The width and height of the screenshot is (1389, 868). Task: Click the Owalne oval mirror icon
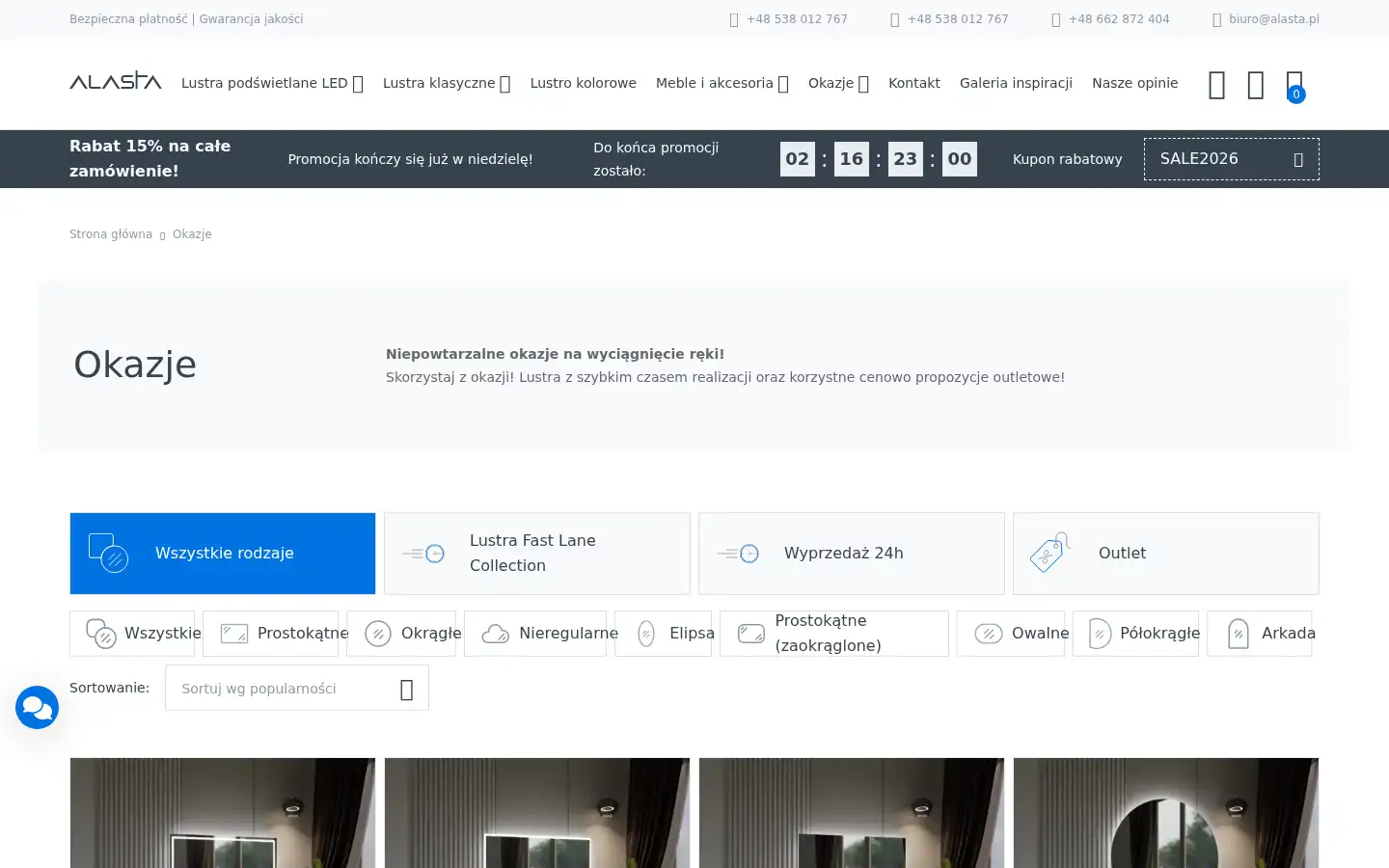[989, 634]
